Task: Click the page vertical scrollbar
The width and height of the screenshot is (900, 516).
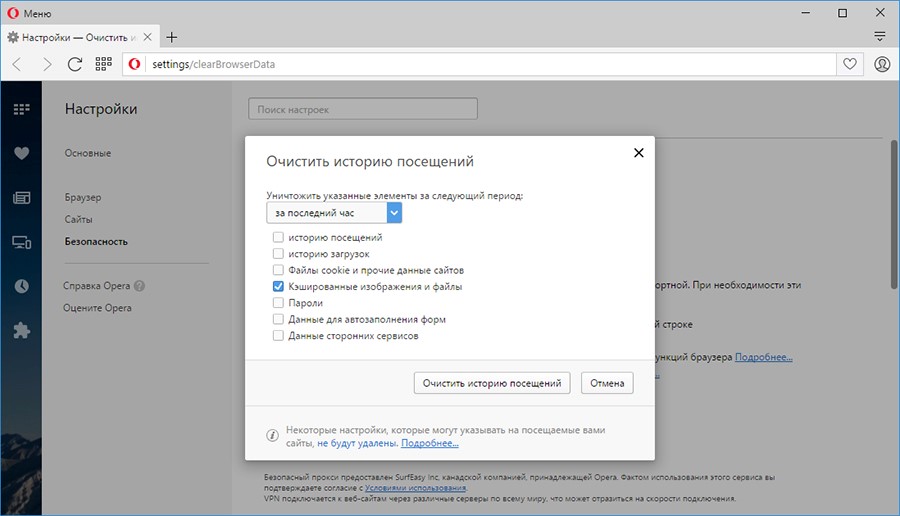Action: 894,214
